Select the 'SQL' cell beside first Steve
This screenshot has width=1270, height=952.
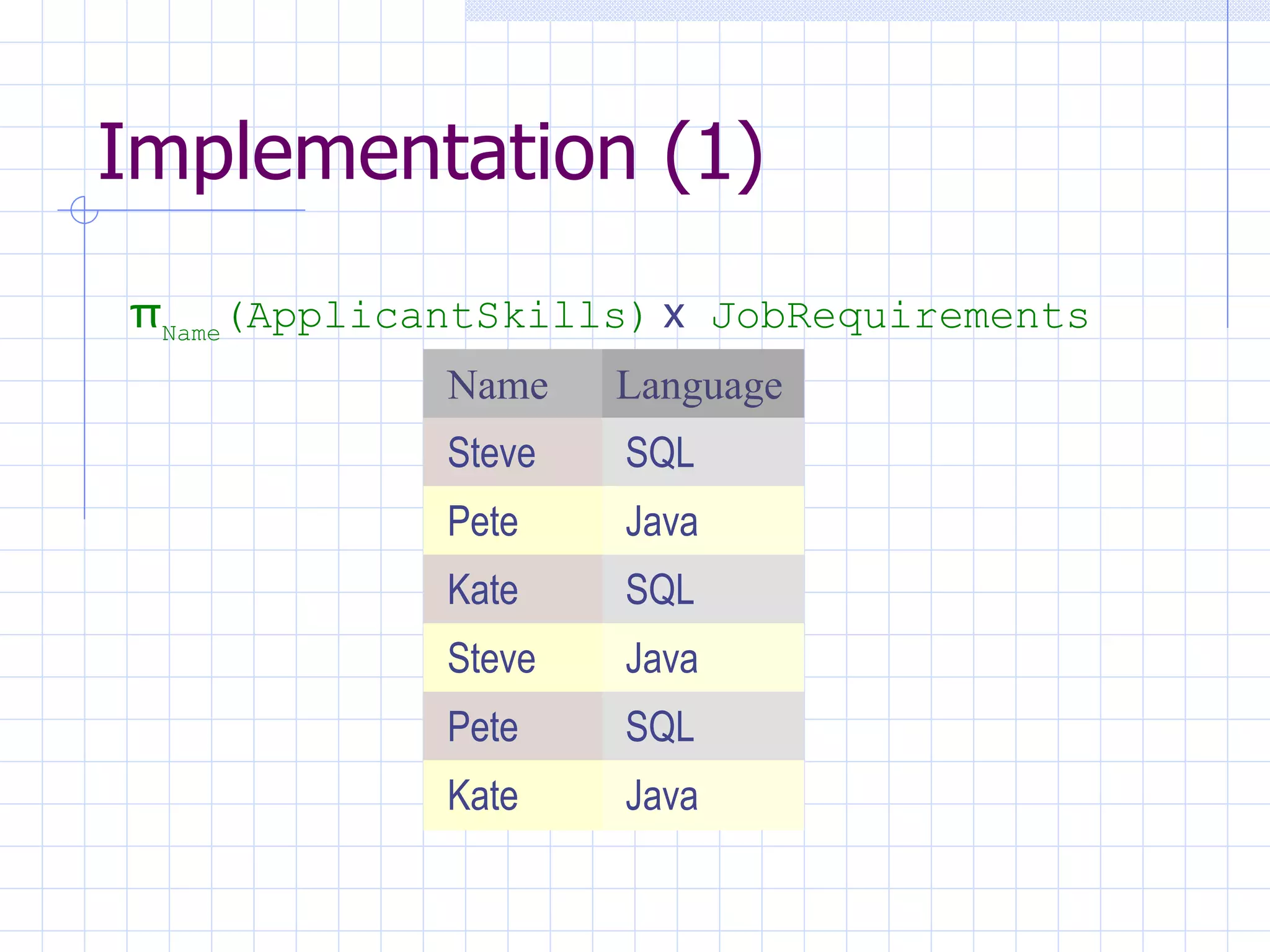click(x=703, y=452)
